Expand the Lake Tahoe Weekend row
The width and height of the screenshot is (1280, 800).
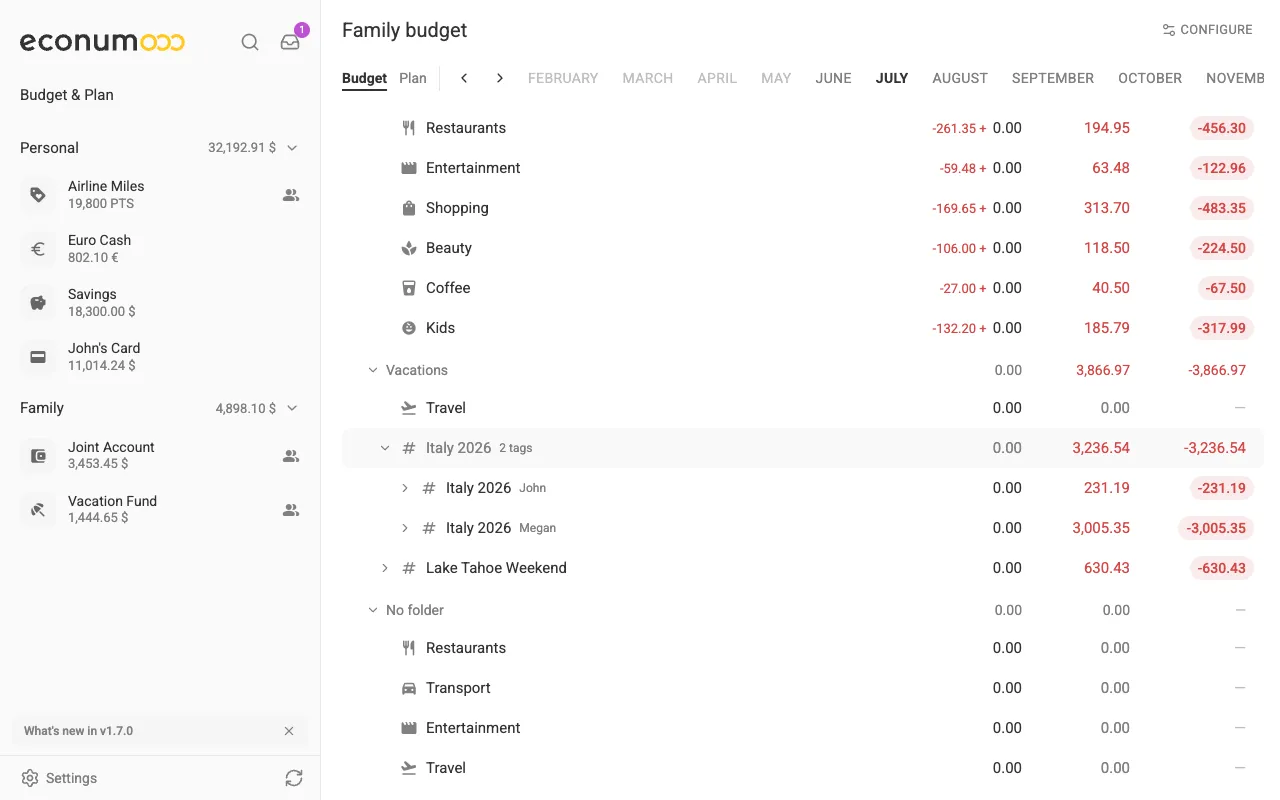384,568
